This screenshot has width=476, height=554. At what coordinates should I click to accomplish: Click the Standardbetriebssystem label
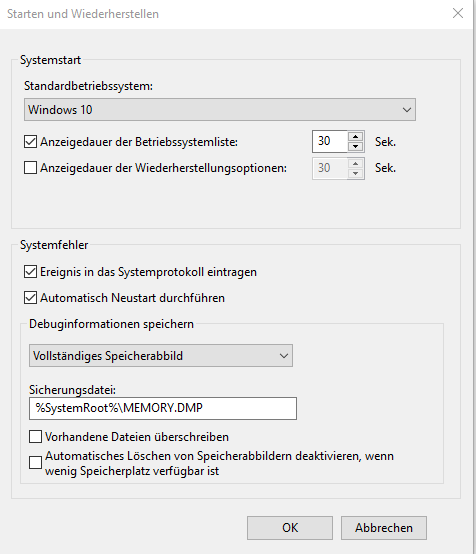pyautogui.click(x=88, y=86)
